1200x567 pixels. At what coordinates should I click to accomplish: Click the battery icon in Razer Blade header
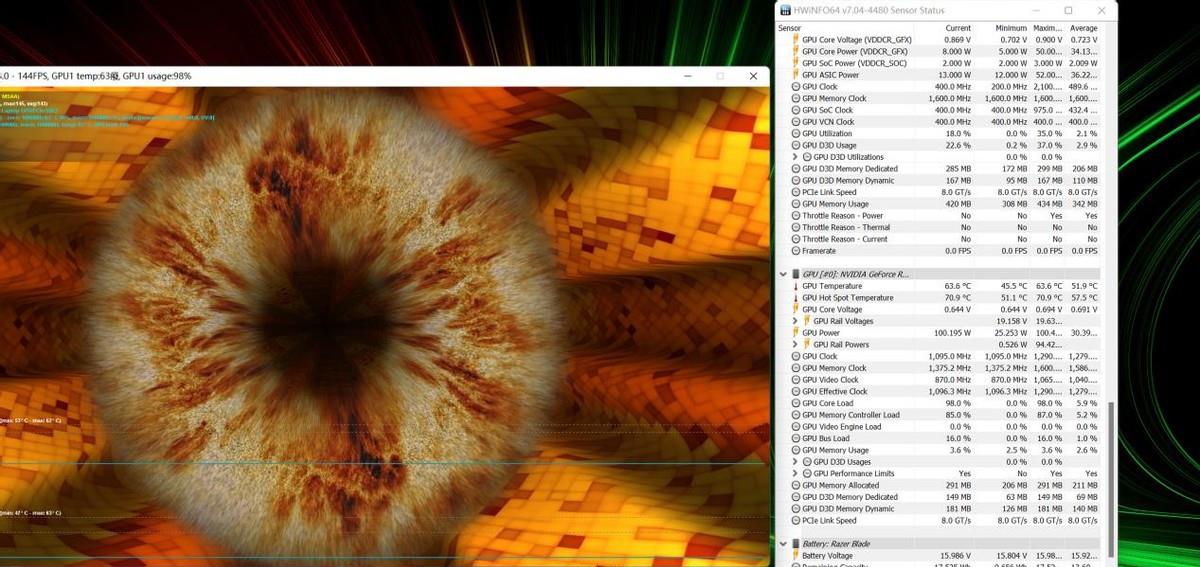click(x=796, y=543)
